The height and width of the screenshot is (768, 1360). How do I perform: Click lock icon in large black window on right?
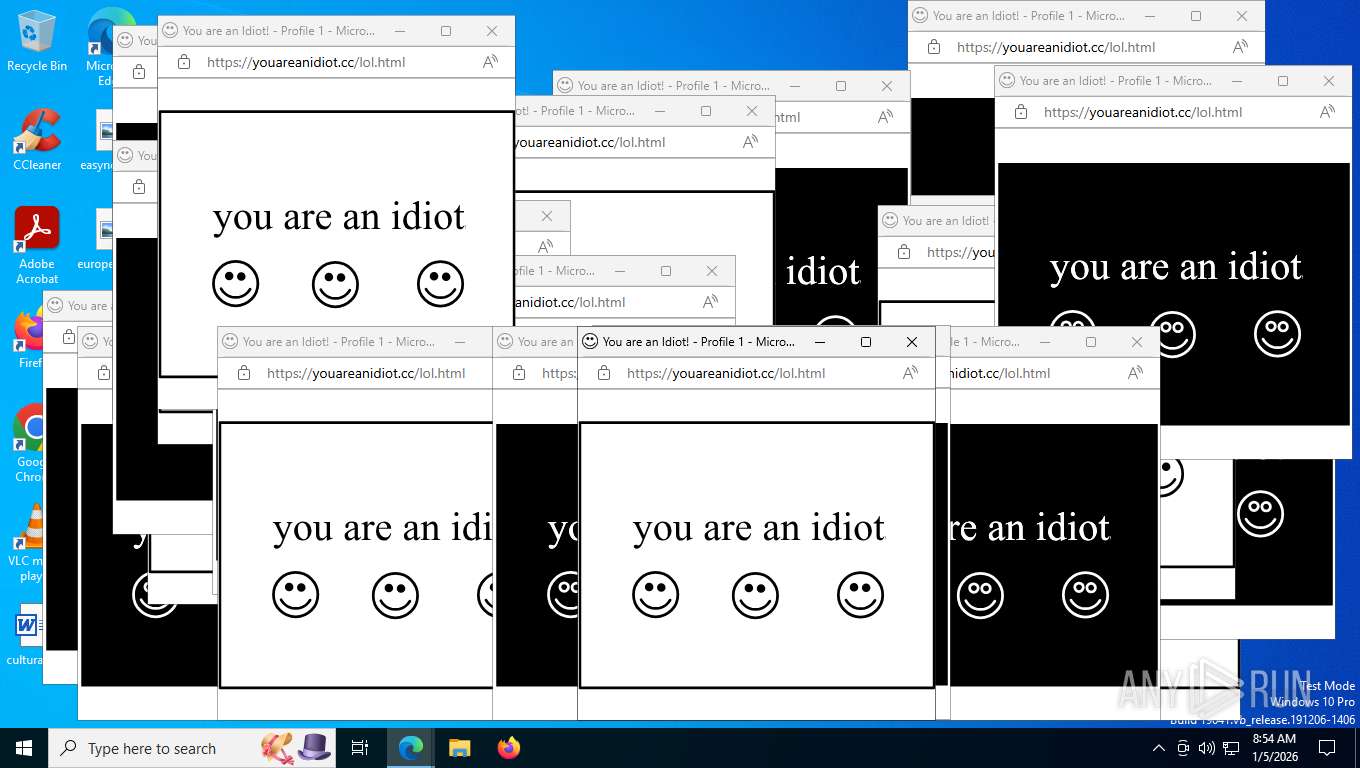click(x=1021, y=112)
